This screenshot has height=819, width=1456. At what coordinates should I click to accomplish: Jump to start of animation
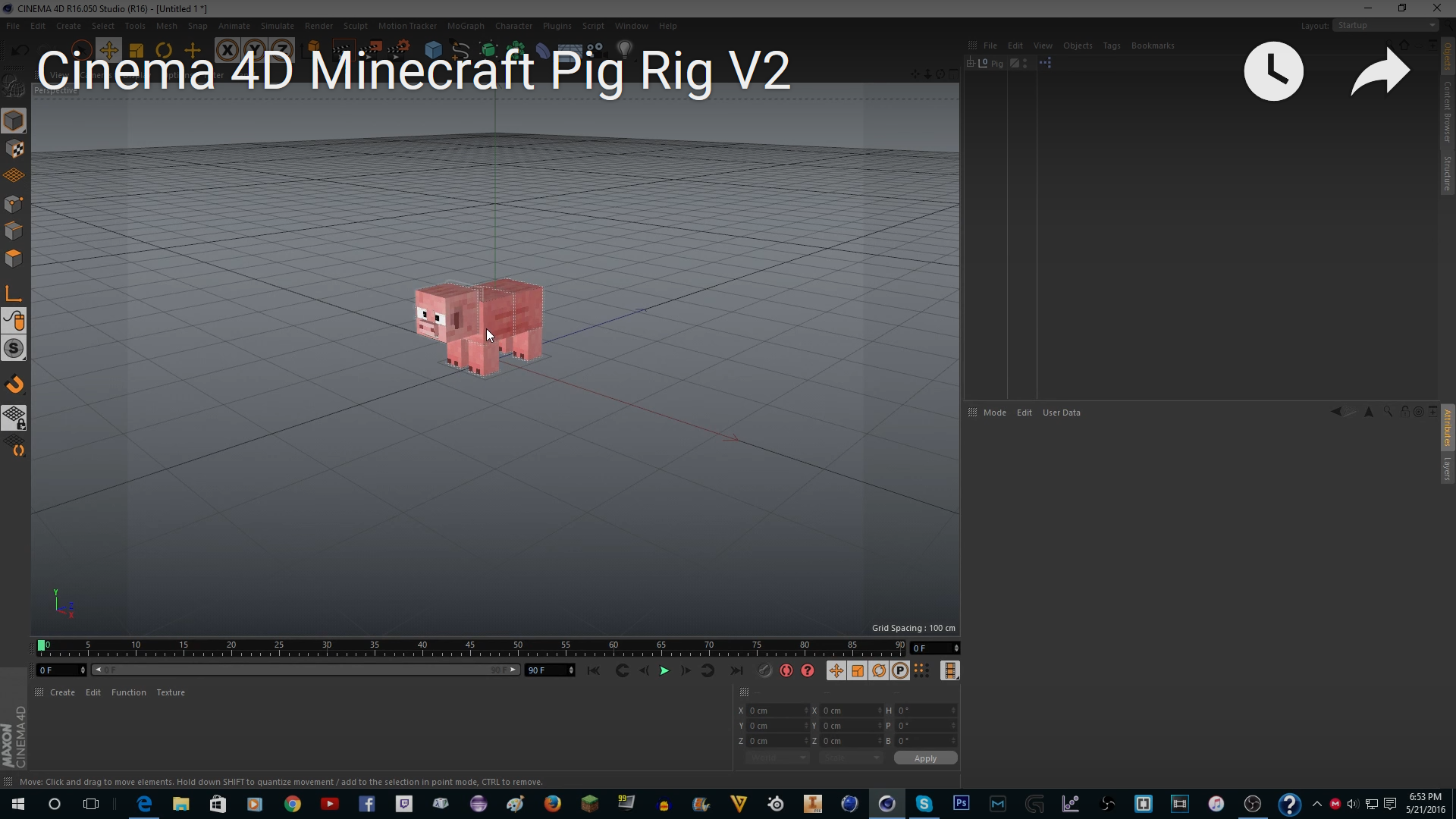click(593, 670)
